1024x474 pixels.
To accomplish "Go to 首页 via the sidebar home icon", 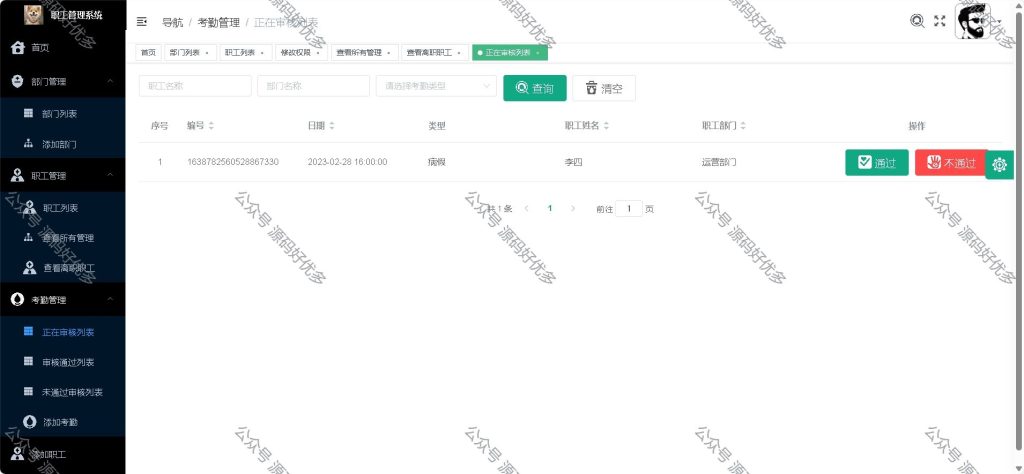I will [18, 48].
